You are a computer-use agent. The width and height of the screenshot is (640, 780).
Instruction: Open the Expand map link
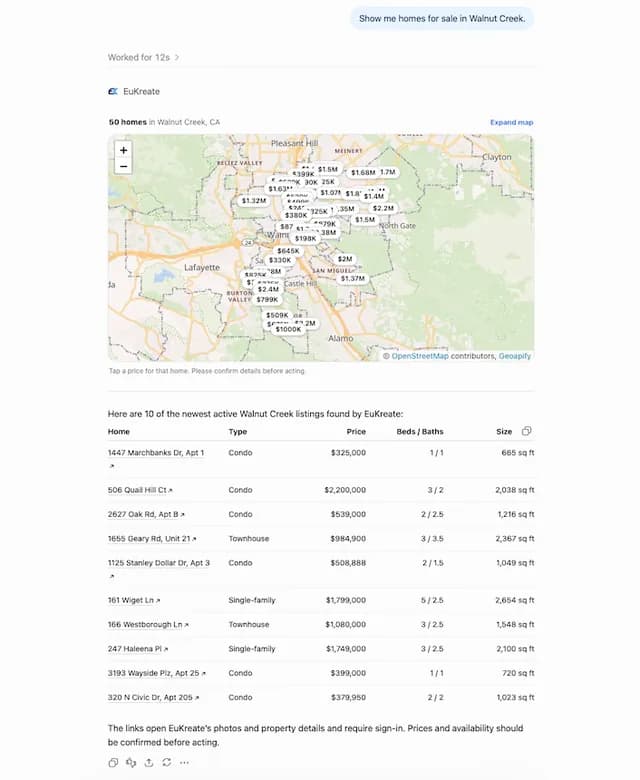point(511,122)
